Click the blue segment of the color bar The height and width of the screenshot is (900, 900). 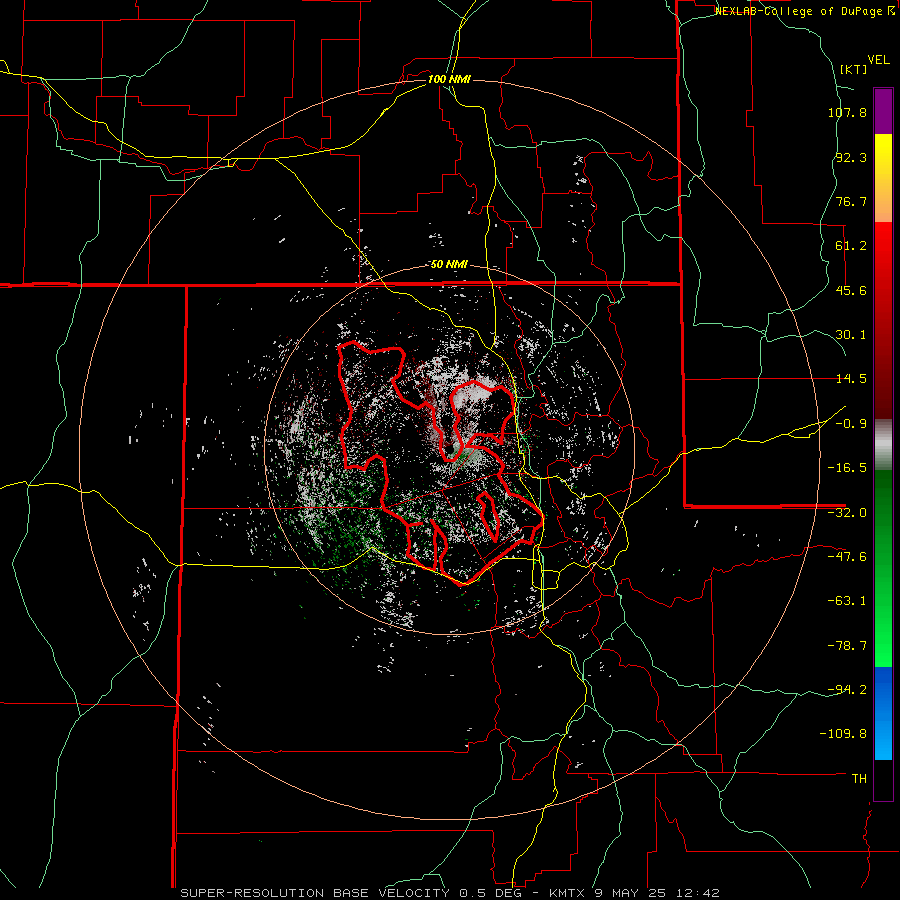[883, 713]
